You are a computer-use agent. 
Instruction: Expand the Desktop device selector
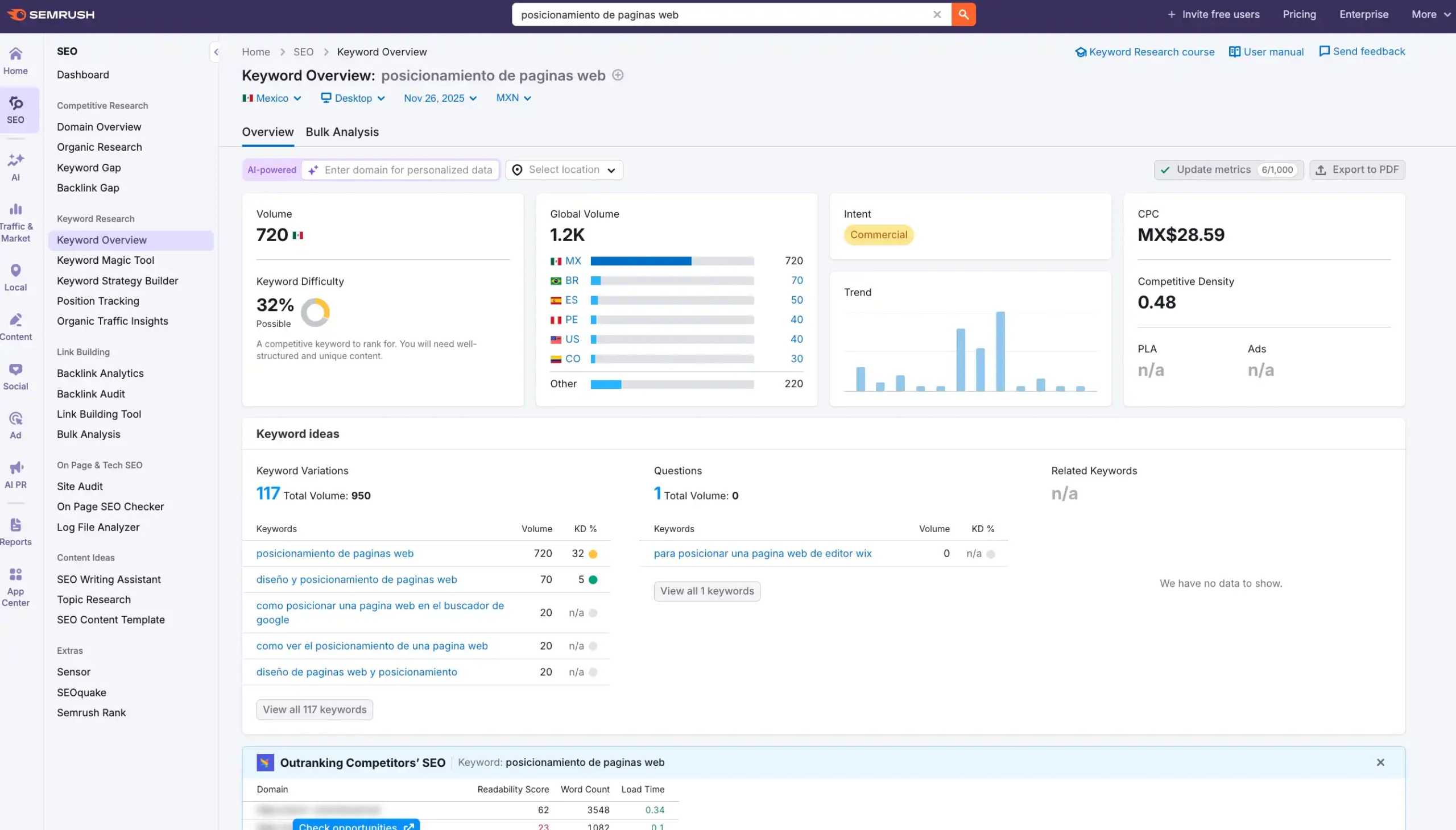coord(353,98)
